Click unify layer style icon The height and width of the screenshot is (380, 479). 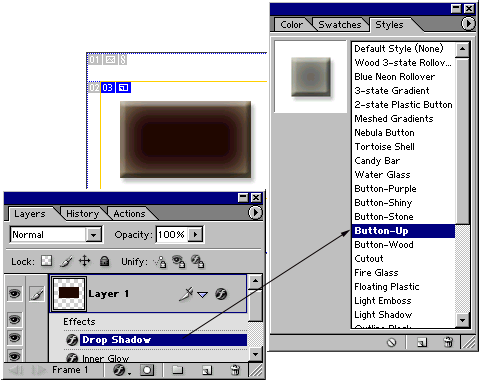tap(198, 262)
